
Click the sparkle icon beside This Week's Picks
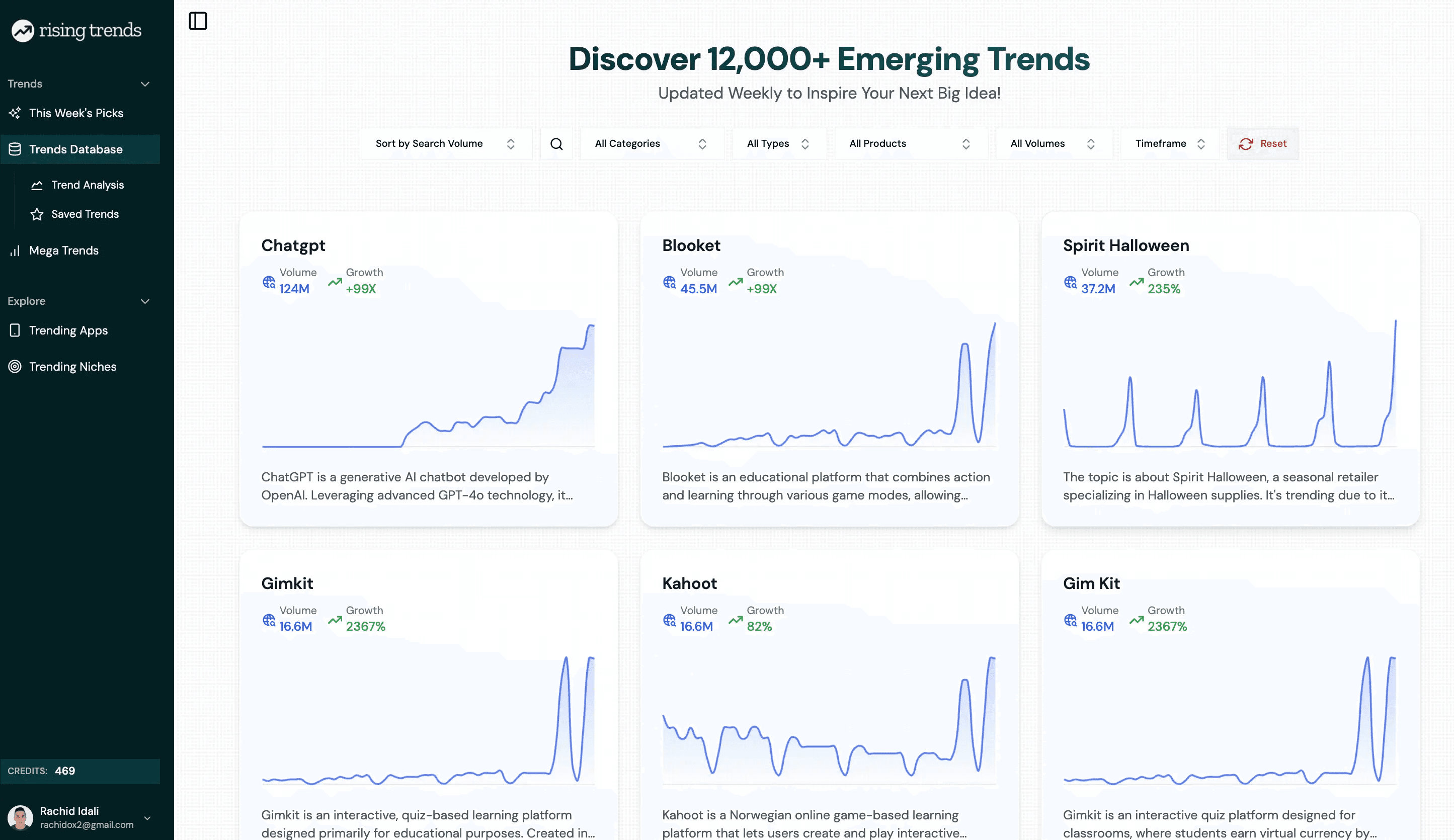coord(15,113)
